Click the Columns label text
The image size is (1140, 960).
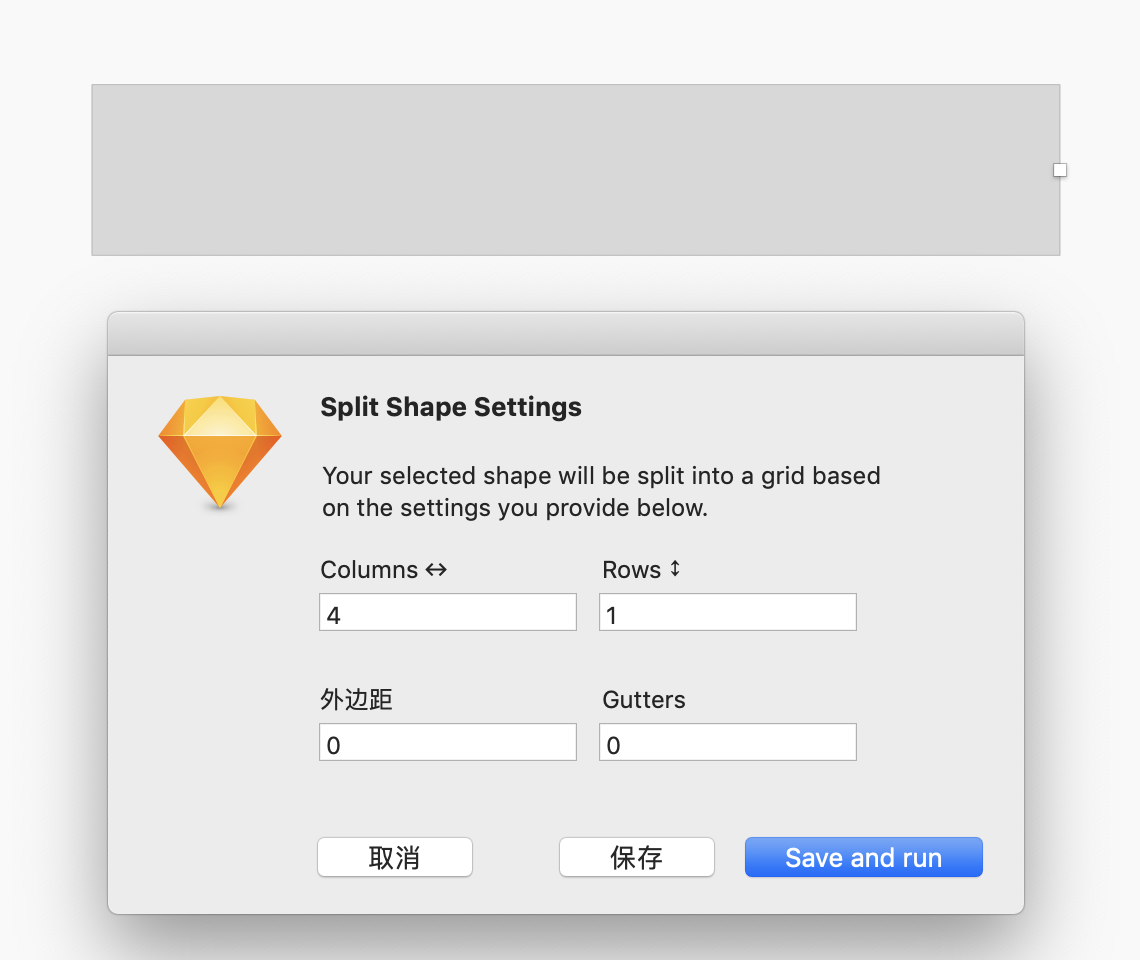pyautogui.click(x=369, y=570)
